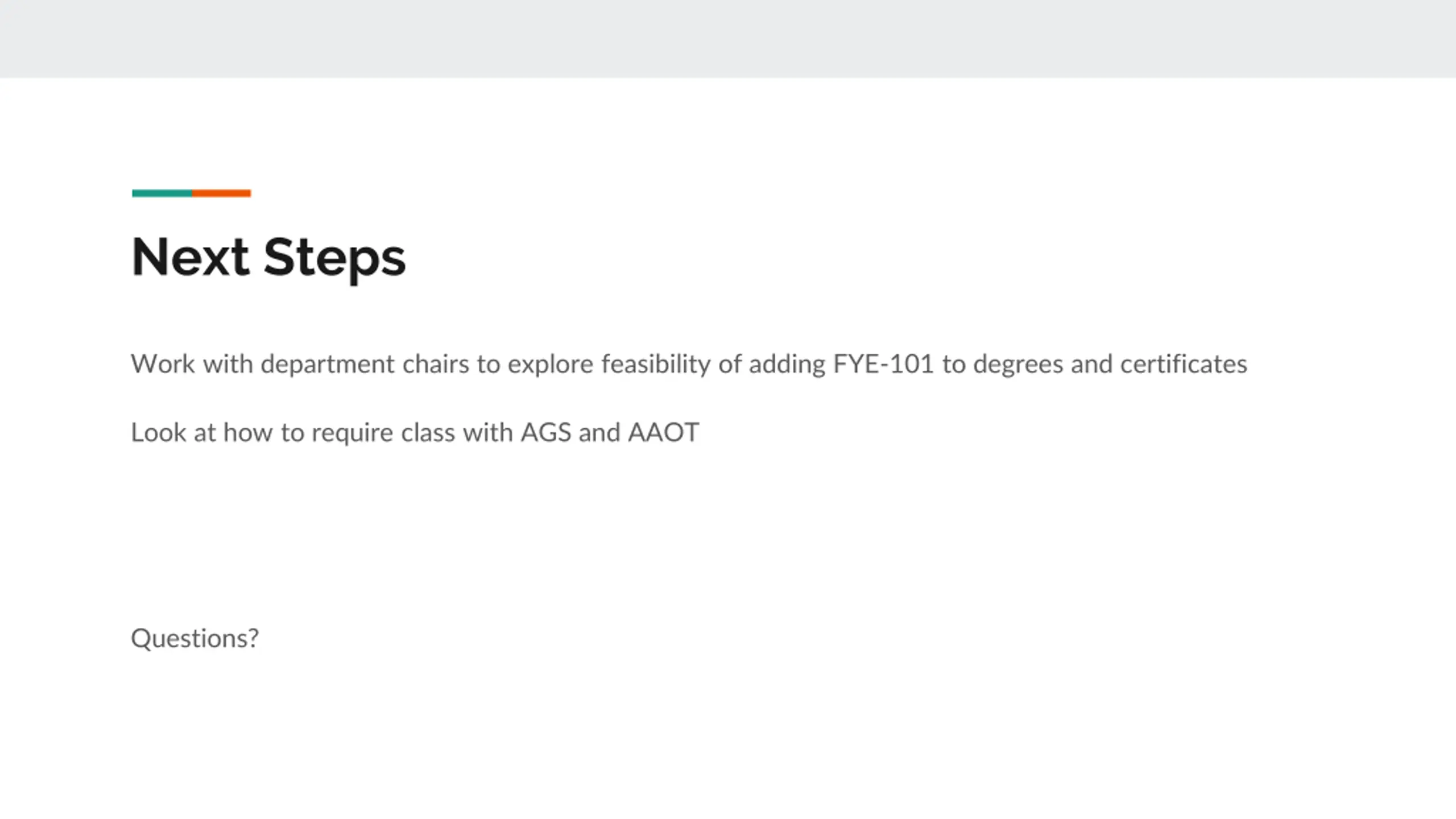Click the word "AGS" in the second line
Screen dimensions: 1456x819
(x=545, y=433)
